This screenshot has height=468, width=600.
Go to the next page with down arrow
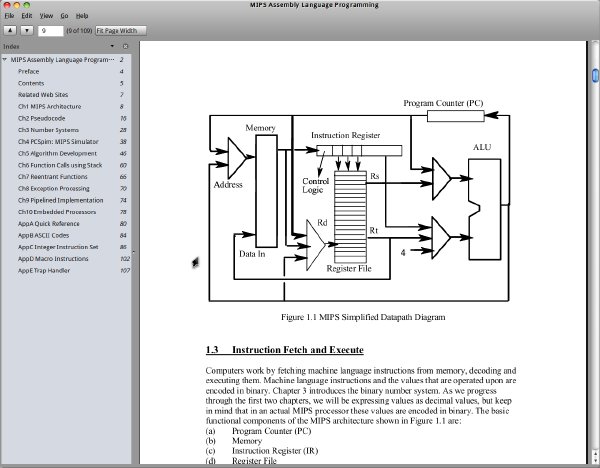[x=26, y=30]
